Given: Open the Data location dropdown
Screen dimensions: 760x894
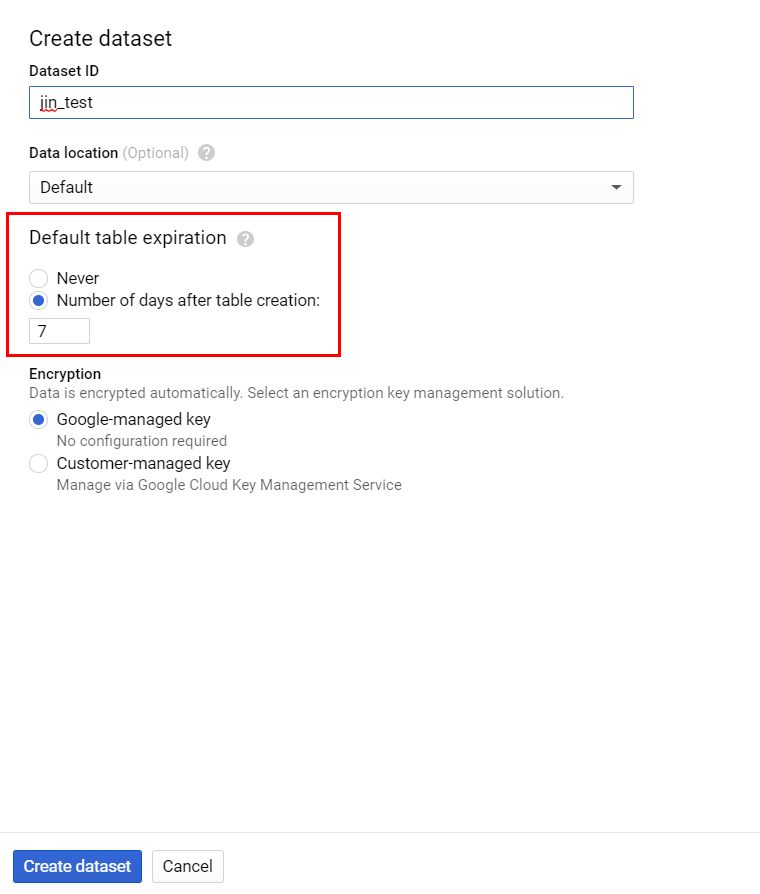Looking at the screenshot, I should (330, 187).
